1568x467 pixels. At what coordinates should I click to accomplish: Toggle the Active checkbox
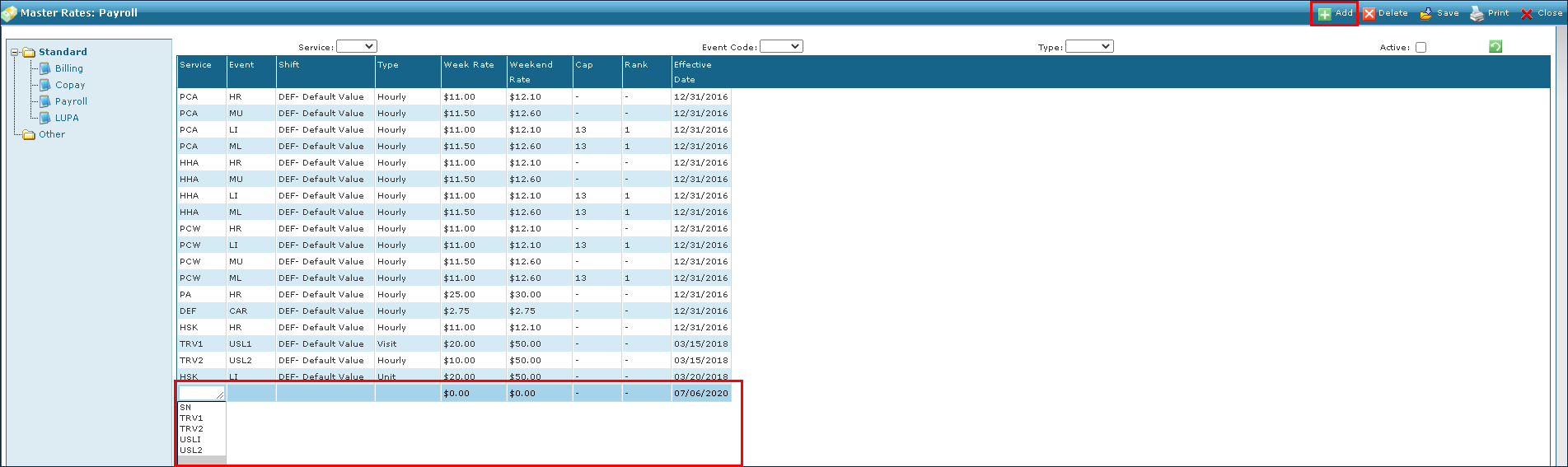pyautogui.click(x=1421, y=48)
